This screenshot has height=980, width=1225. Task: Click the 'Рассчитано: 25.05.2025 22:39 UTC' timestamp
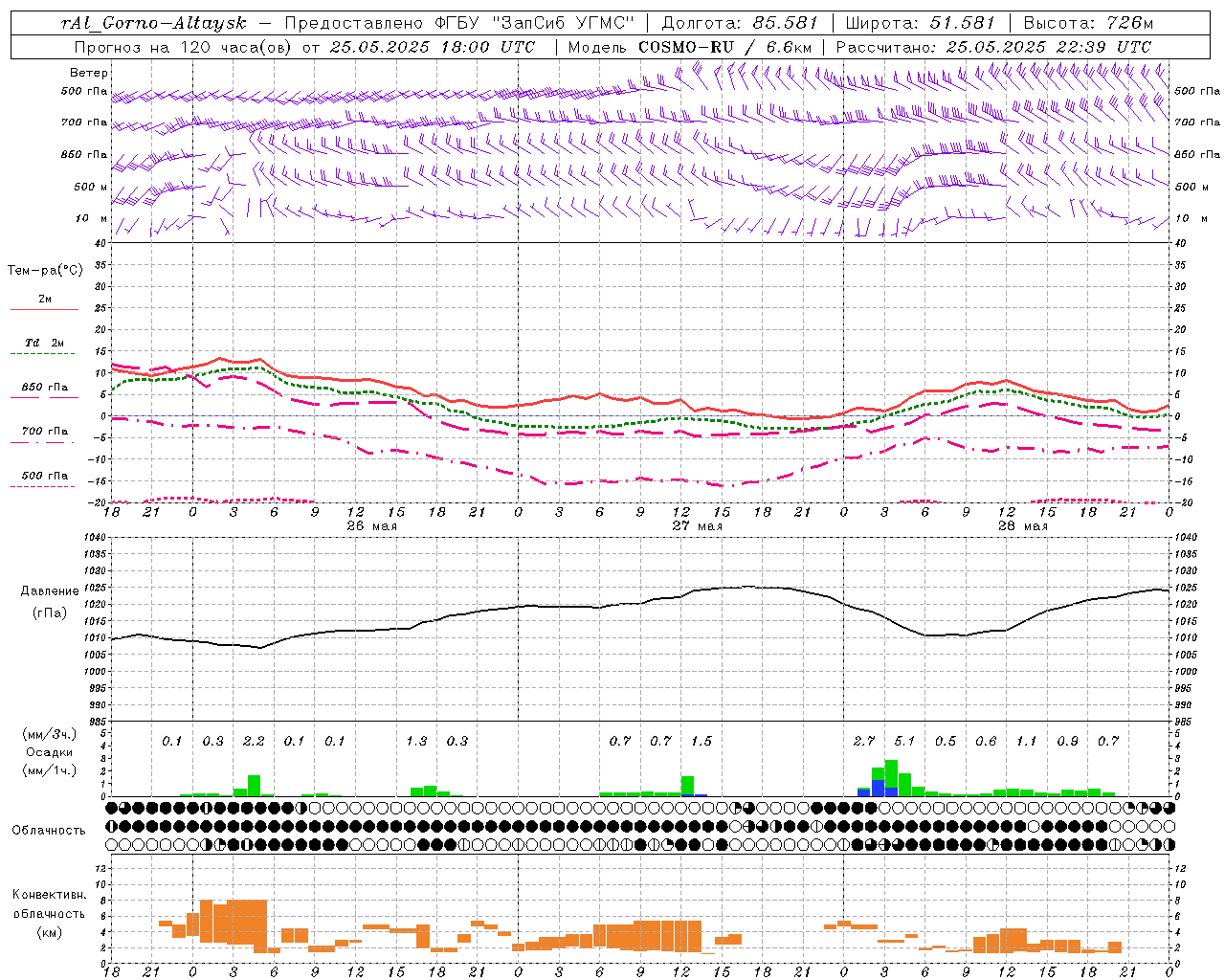(x=993, y=47)
